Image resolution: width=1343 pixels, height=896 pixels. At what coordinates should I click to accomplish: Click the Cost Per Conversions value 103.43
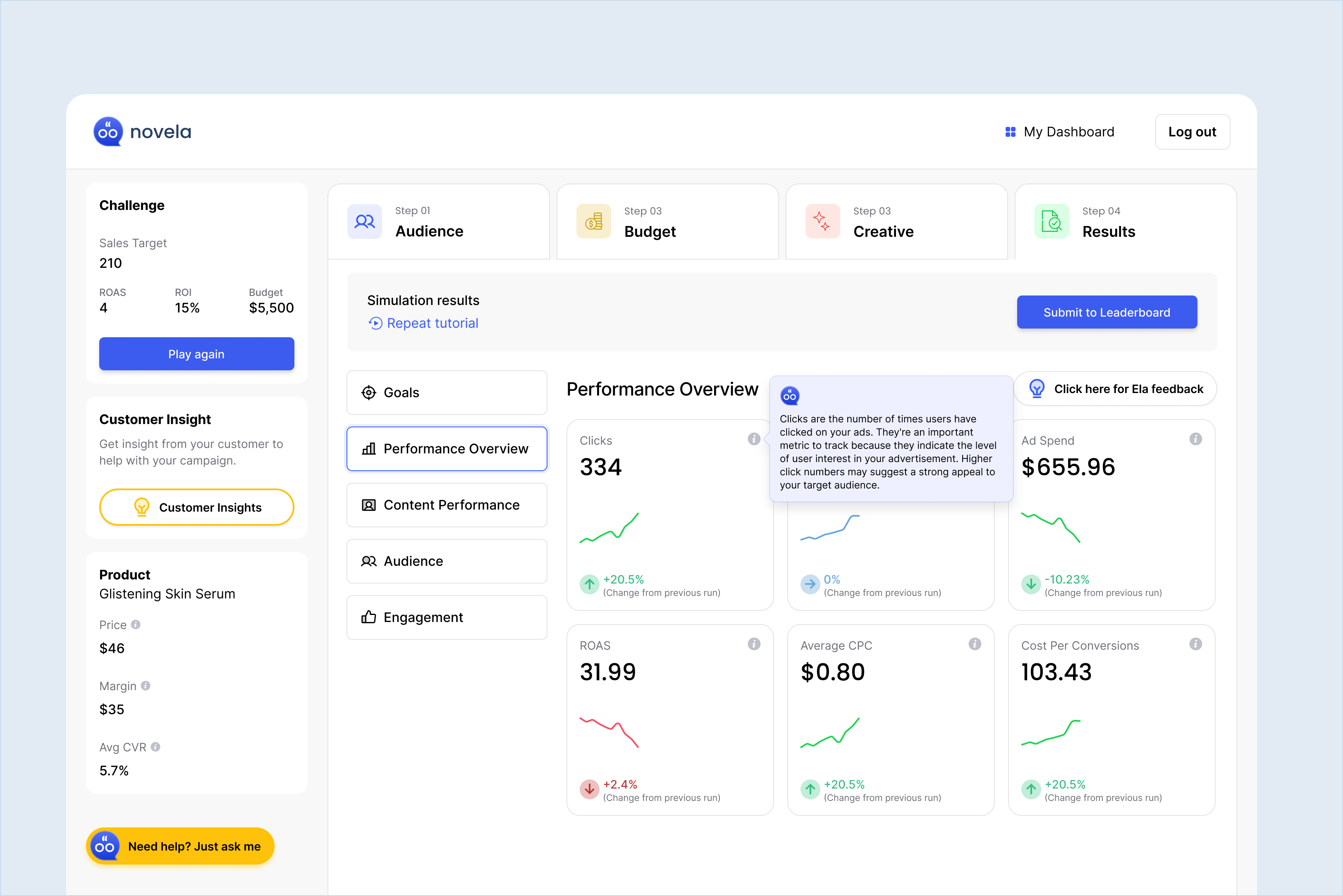(1056, 672)
